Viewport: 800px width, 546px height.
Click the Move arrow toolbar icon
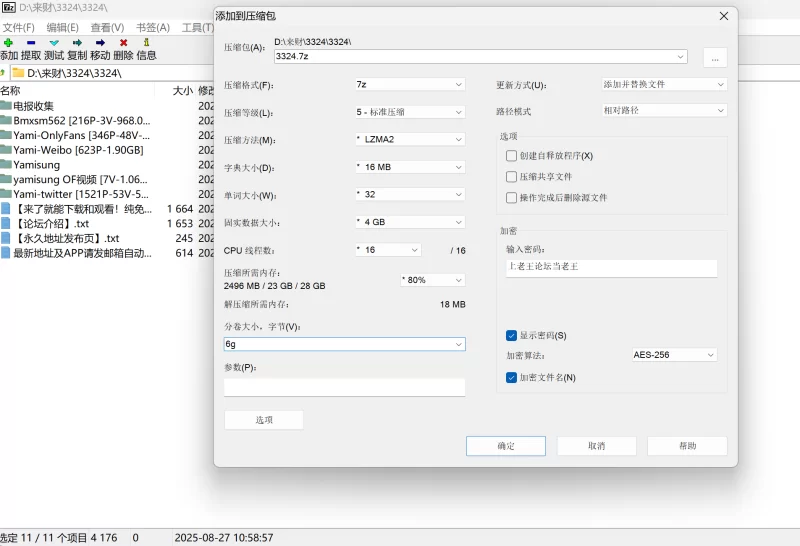pos(100,43)
